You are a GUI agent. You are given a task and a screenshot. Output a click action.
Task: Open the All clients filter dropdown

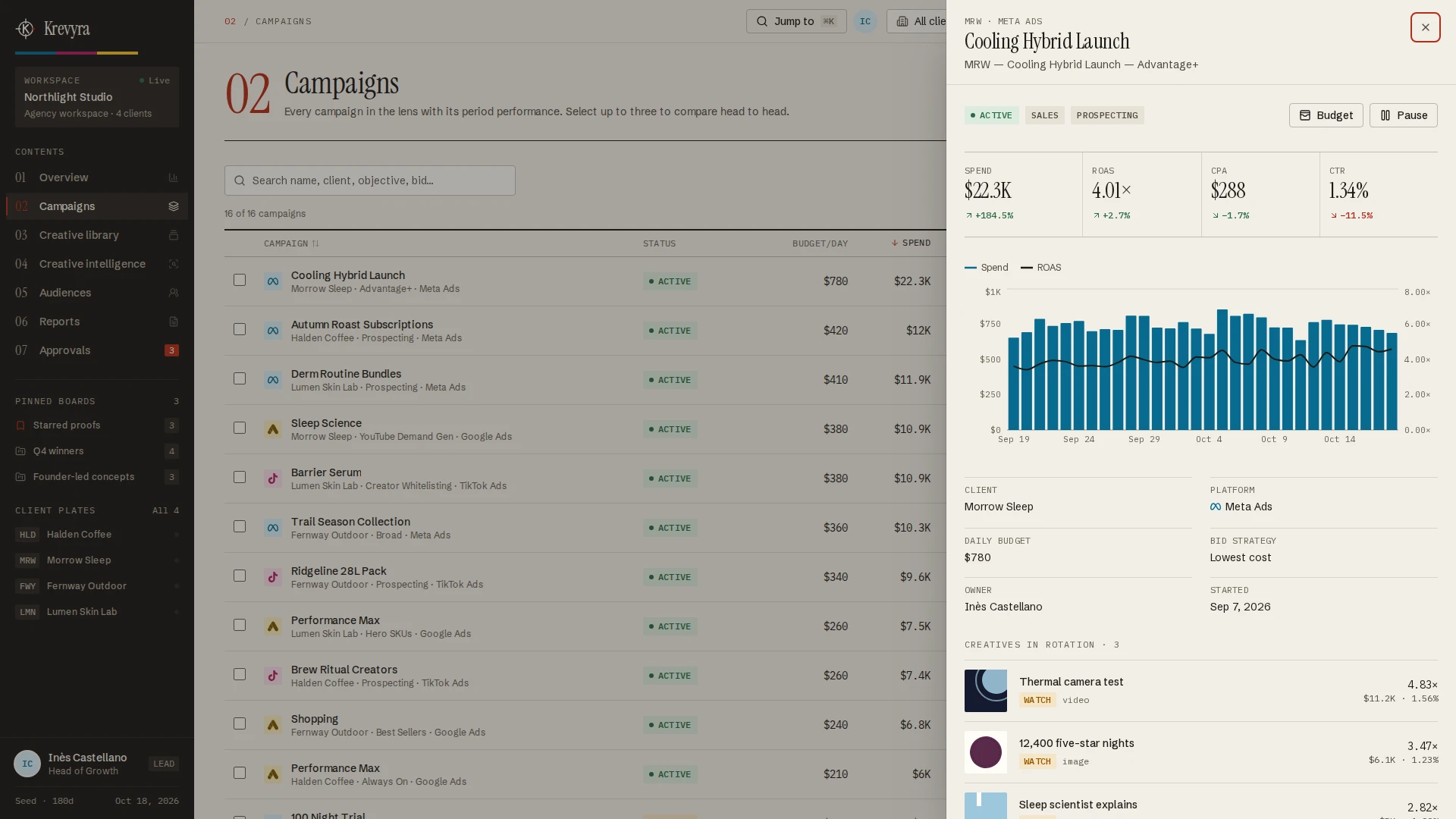918,21
